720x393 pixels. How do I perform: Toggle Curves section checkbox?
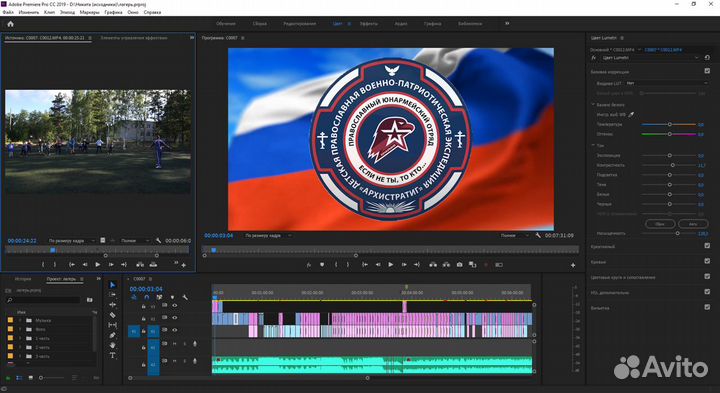coord(707,261)
